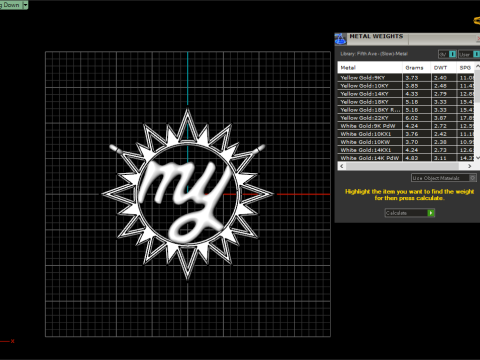The width and height of the screenshot is (480, 360).
Task: Select the White Gold:14K PdW row
Action: click(406, 158)
